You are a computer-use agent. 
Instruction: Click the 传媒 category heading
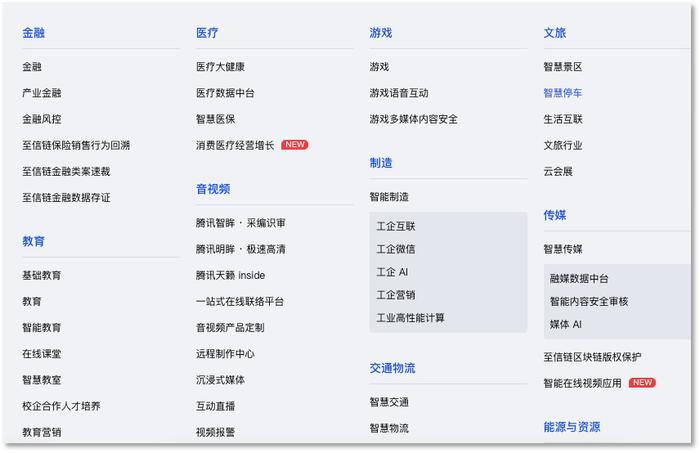point(555,215)
